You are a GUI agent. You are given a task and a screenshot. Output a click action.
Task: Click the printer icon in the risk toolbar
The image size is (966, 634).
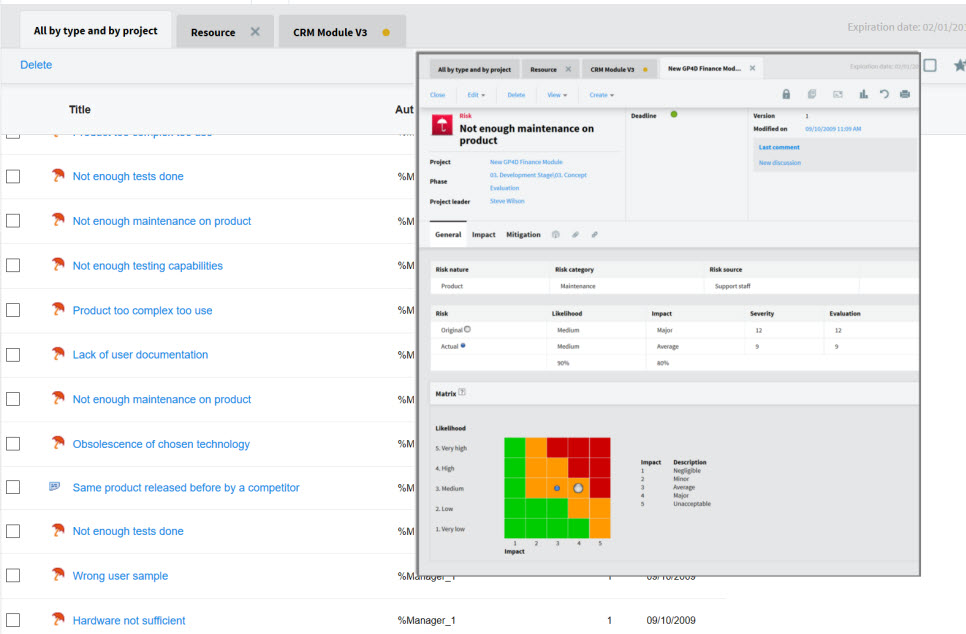[x=904, y=94]
